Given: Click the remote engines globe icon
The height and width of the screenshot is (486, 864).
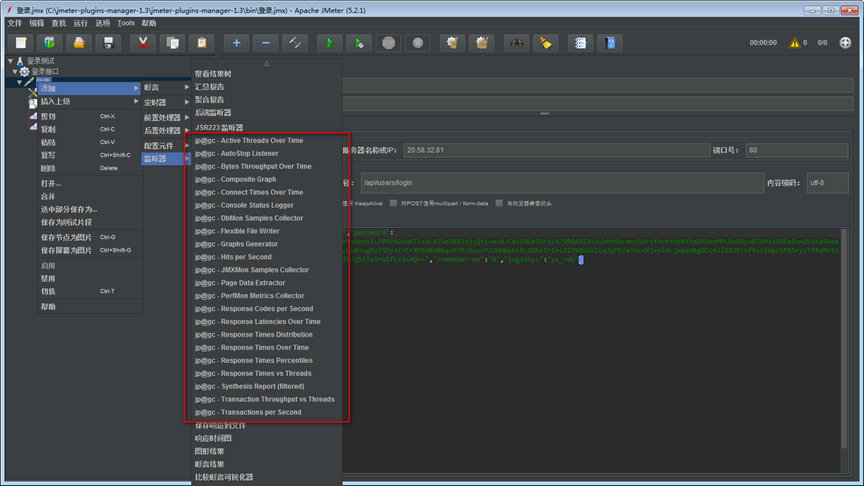Looking at the screenshot, I should [845, 42].
